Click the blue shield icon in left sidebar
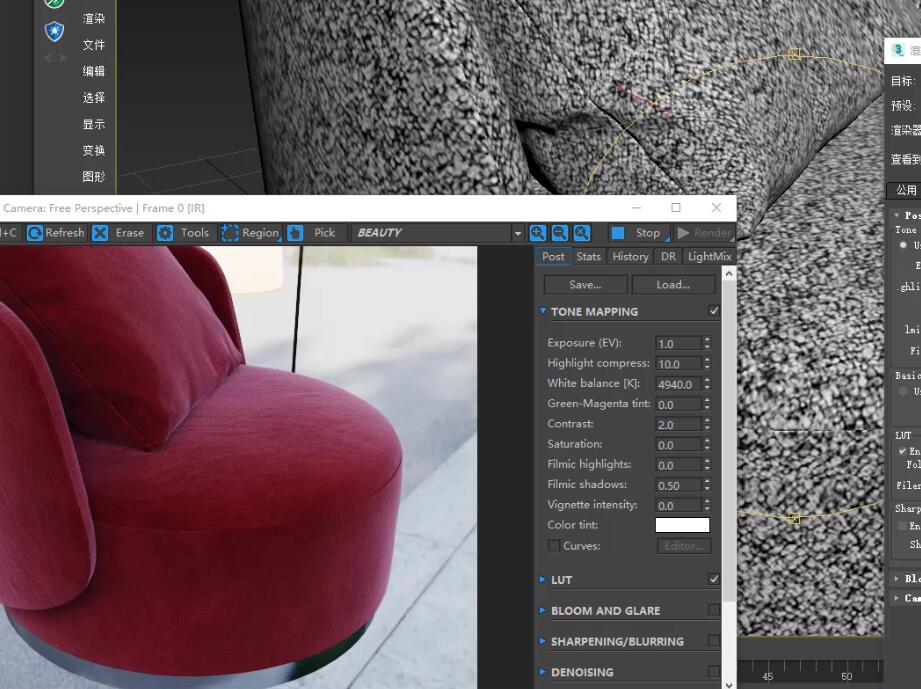This screenshot has height=689, width=921. click(x=55, y=31)
